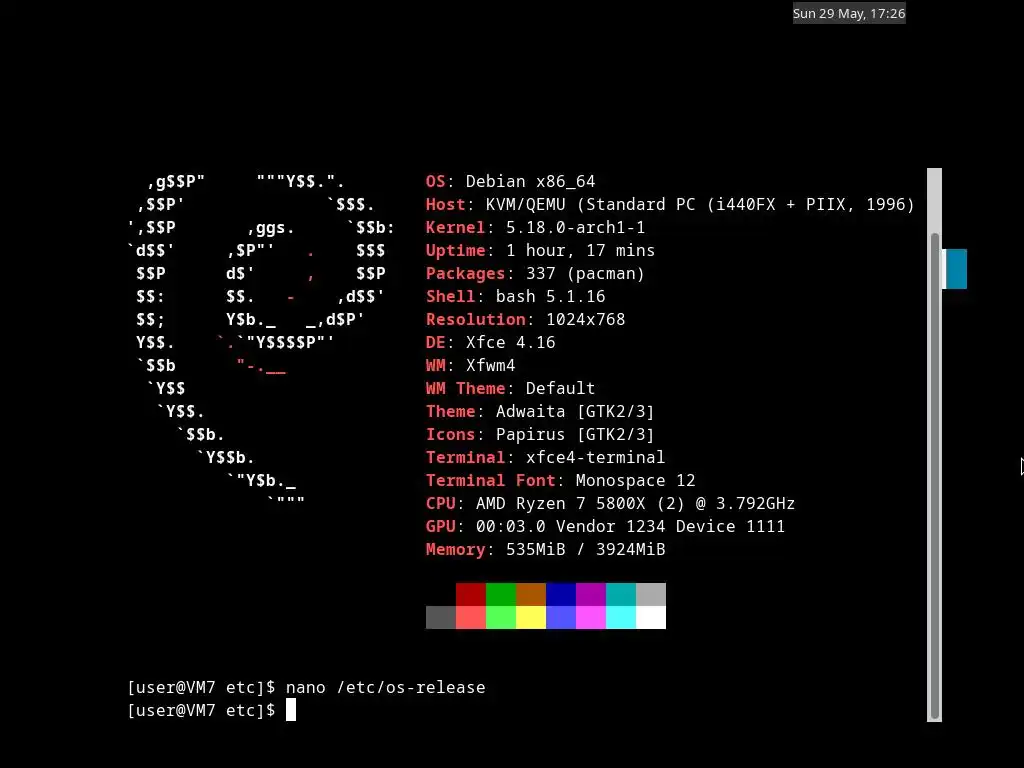Click the bright red color block
Viewport: 1024px width, 768px height.
(x=471, y=617)
